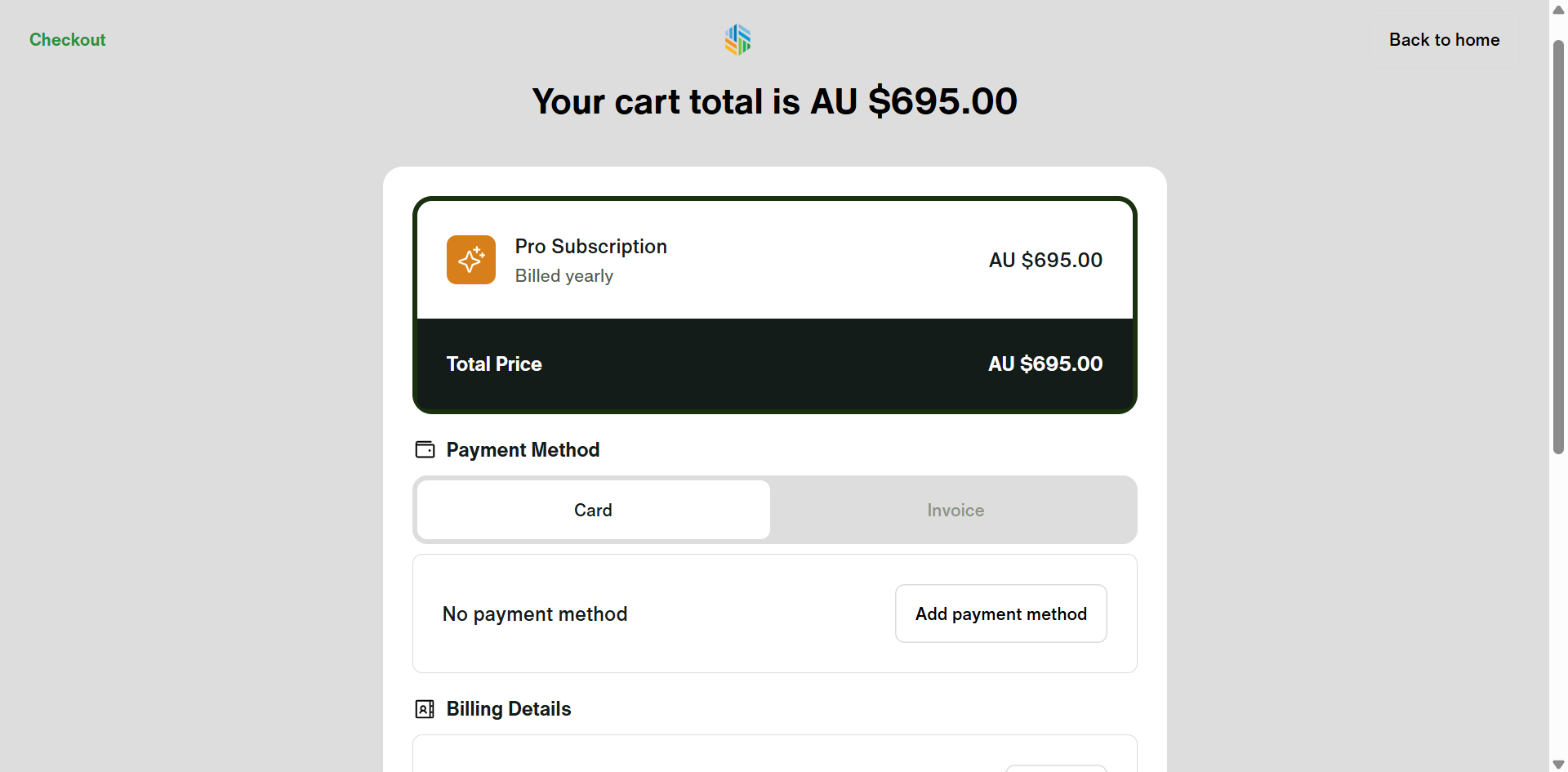Click the orange sparkle Pro Subscription icon
1568x772 pixels.
click(x=471, y=260)
